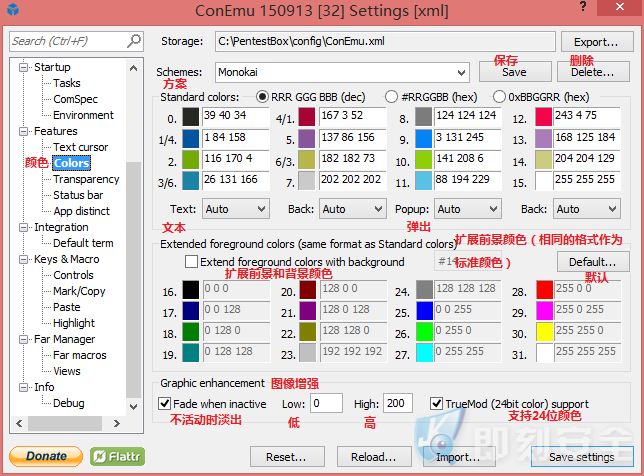Open Transparency settings page
Screen dimensions: 644x476
click(86, 179)
